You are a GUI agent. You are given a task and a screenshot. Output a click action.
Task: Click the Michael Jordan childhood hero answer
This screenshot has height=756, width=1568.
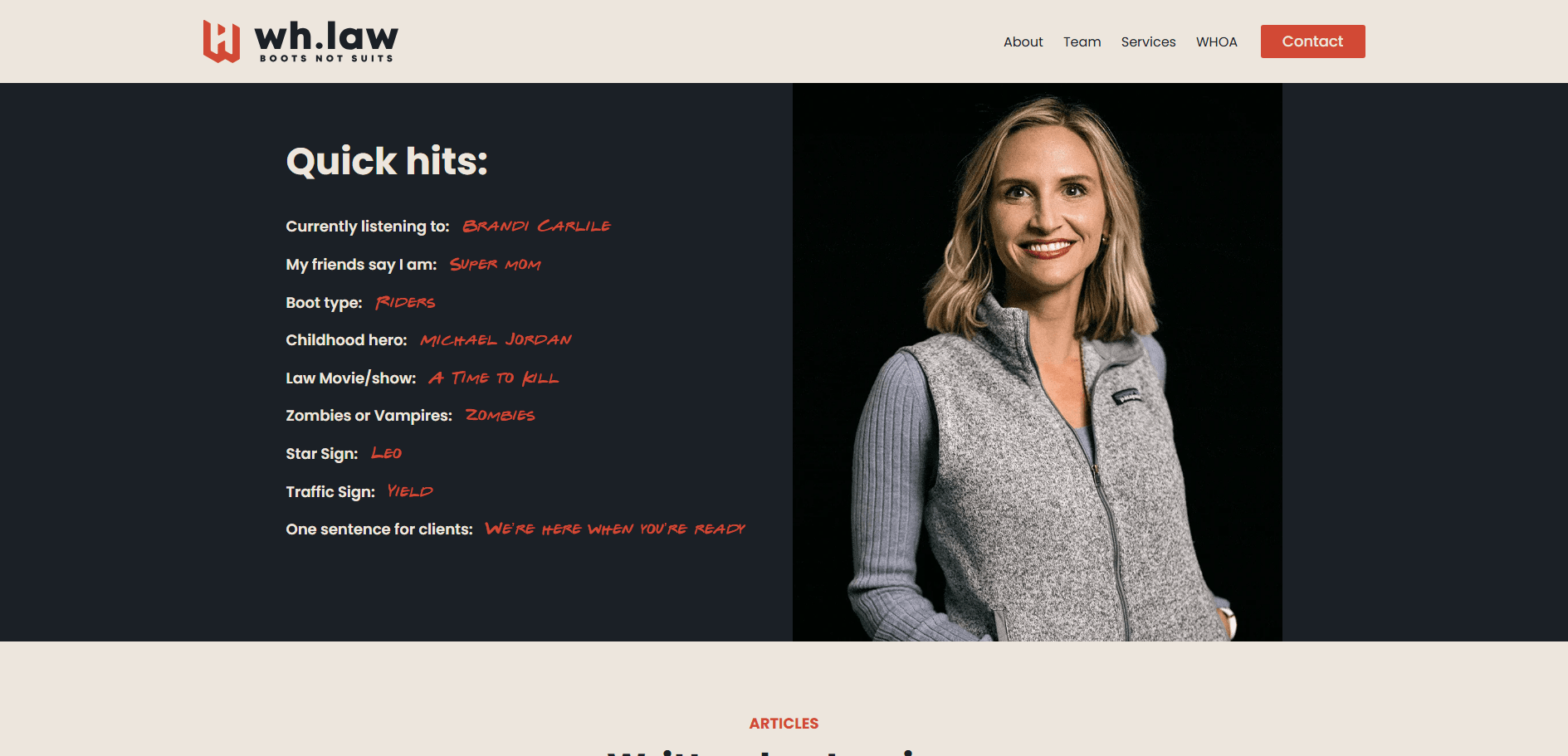click(496, 339)
